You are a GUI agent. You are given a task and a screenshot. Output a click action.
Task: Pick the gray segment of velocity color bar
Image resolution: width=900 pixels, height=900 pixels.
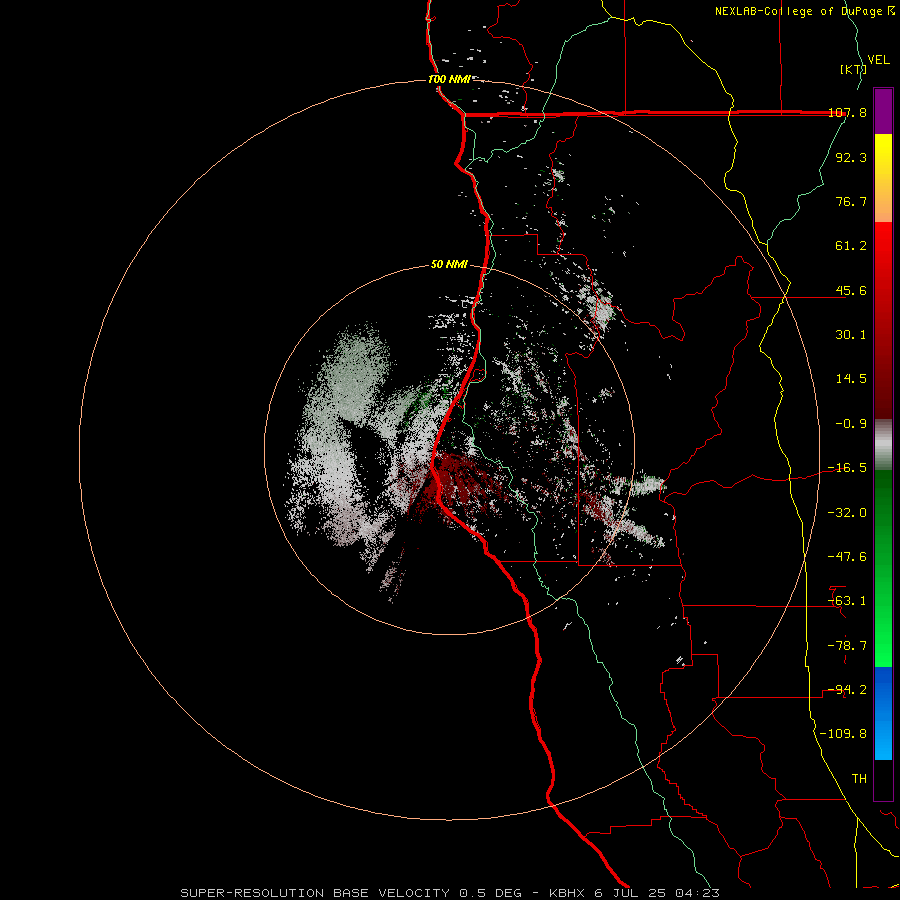tap(883, 445)
